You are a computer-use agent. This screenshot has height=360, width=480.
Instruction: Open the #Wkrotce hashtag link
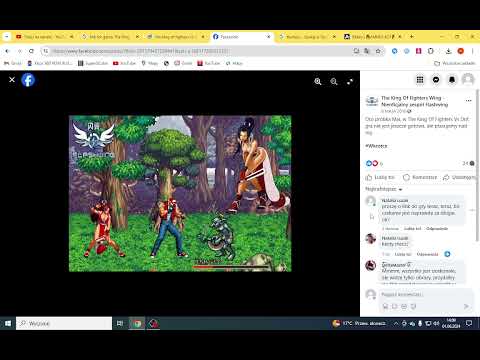tap(376, 146)
